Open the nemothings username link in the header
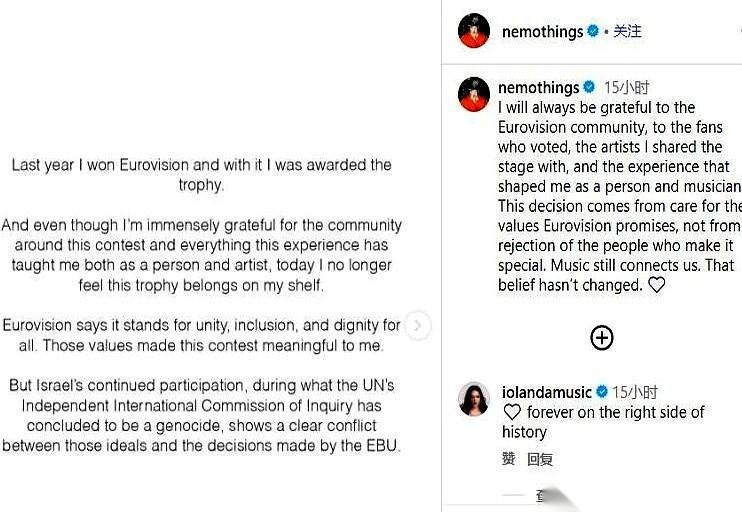 (x=542, y=31)
